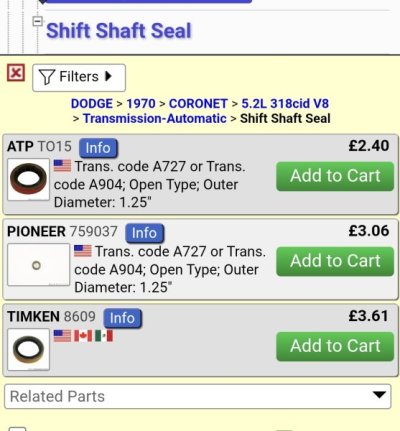This screenshot has width=400, height=431.
Task: Open the Shift Shaft Seal category link
Action: click(x=119, y=31)
